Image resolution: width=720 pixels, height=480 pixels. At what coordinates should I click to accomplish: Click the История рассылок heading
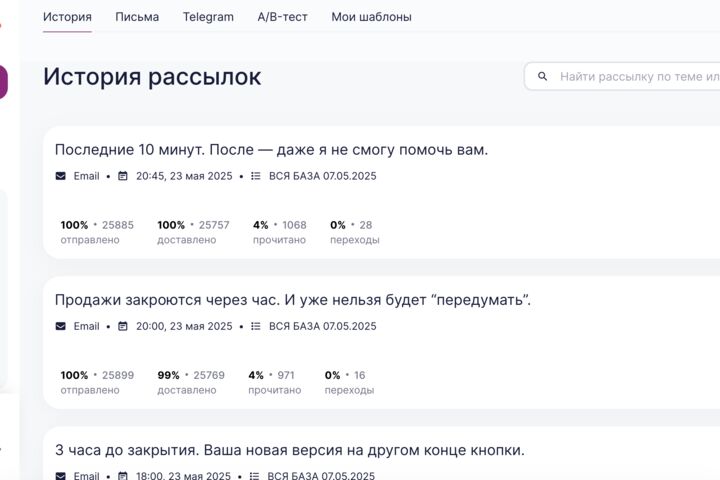point(152,76)
